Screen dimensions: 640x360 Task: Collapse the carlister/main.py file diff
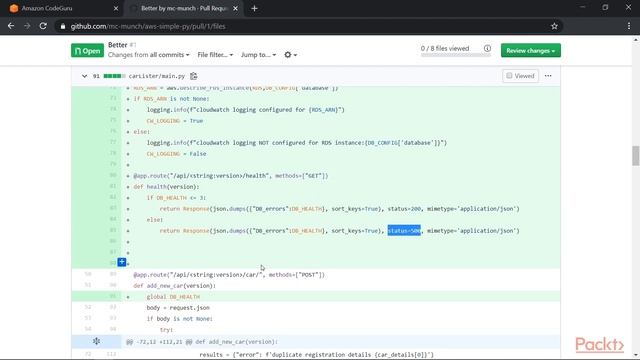[x=84, y=76]
